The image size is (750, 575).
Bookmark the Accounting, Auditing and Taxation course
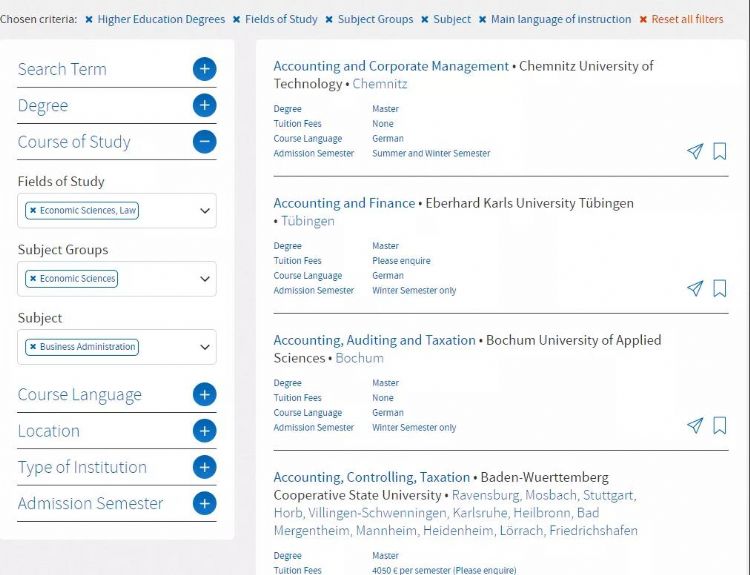pyautogui.click(x=719, y=426)
